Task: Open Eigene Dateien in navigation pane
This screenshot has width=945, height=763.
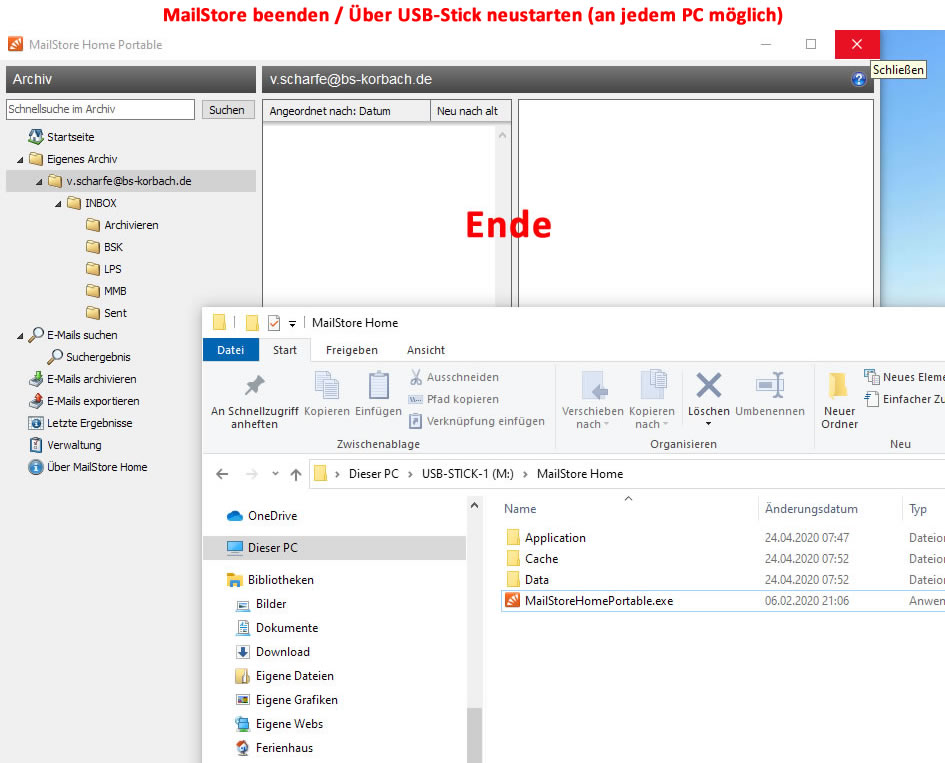Action: pos(284,676)
